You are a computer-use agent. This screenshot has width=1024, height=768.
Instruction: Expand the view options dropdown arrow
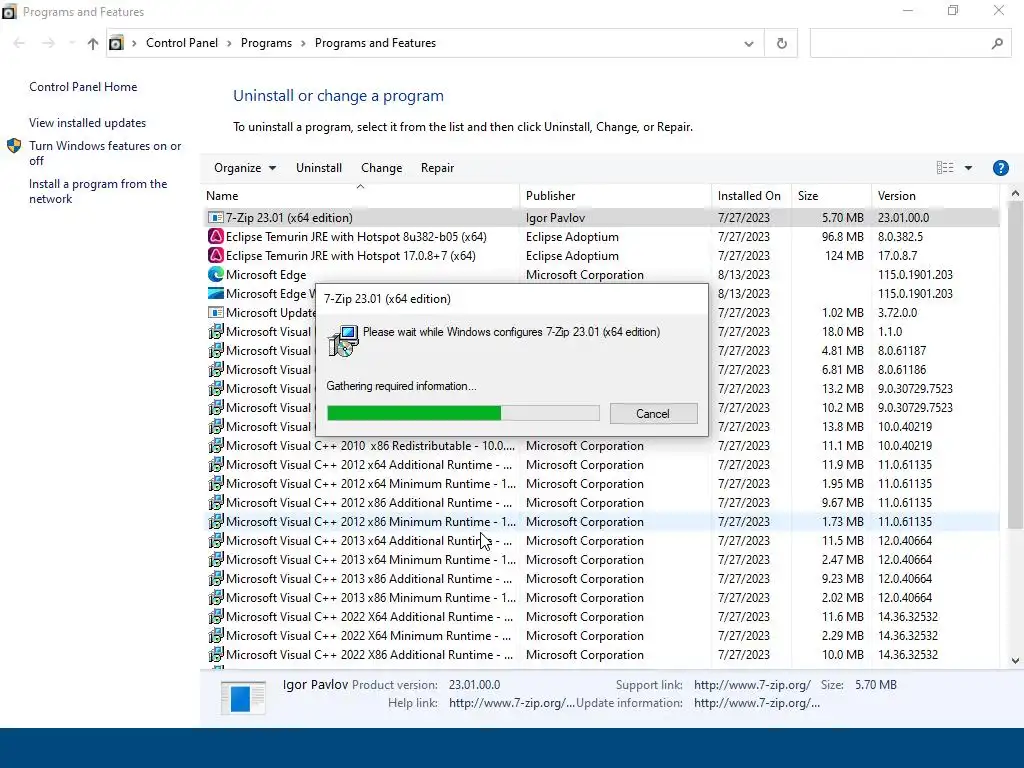pos(968,168)
